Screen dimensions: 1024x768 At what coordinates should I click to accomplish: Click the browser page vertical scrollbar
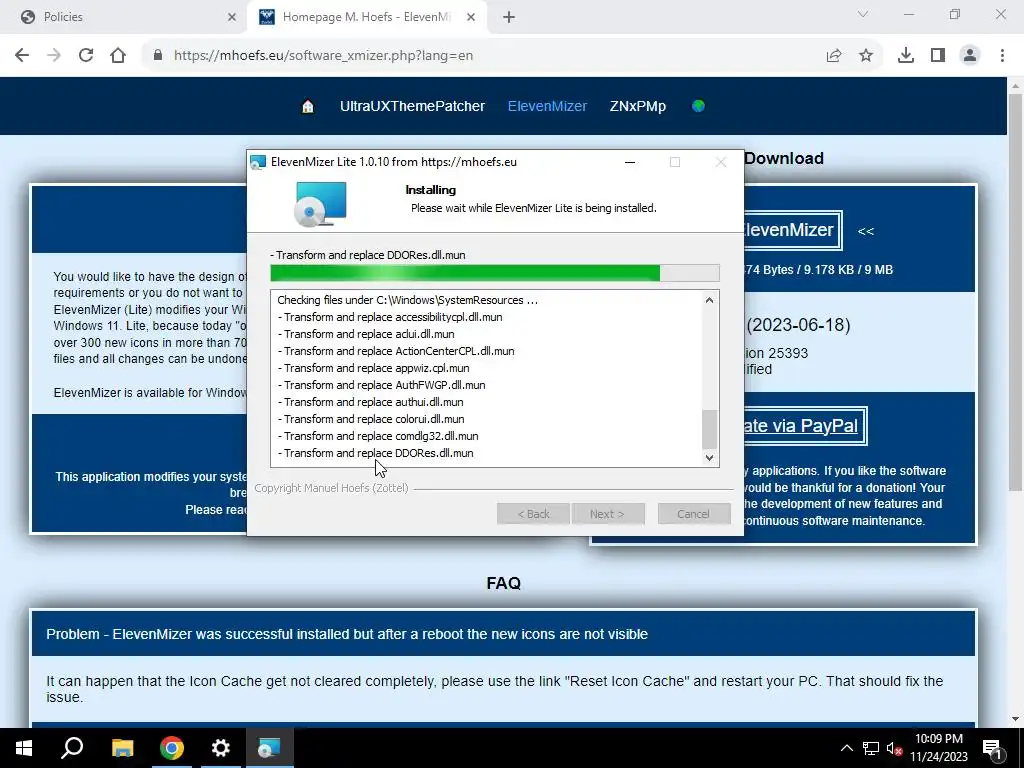(x=1015, y=292)
